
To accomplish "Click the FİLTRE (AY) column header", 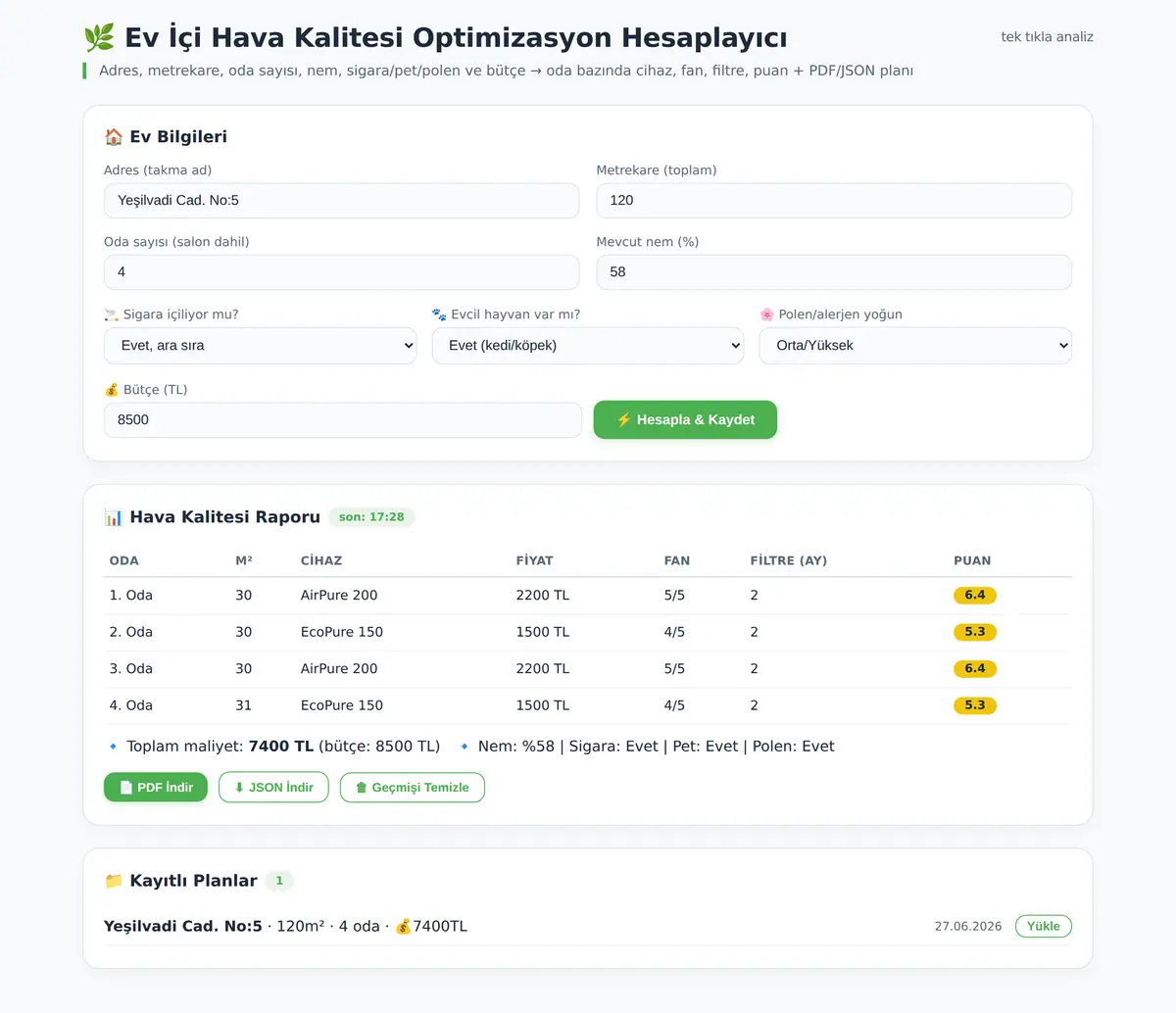I will pos(789,561).
